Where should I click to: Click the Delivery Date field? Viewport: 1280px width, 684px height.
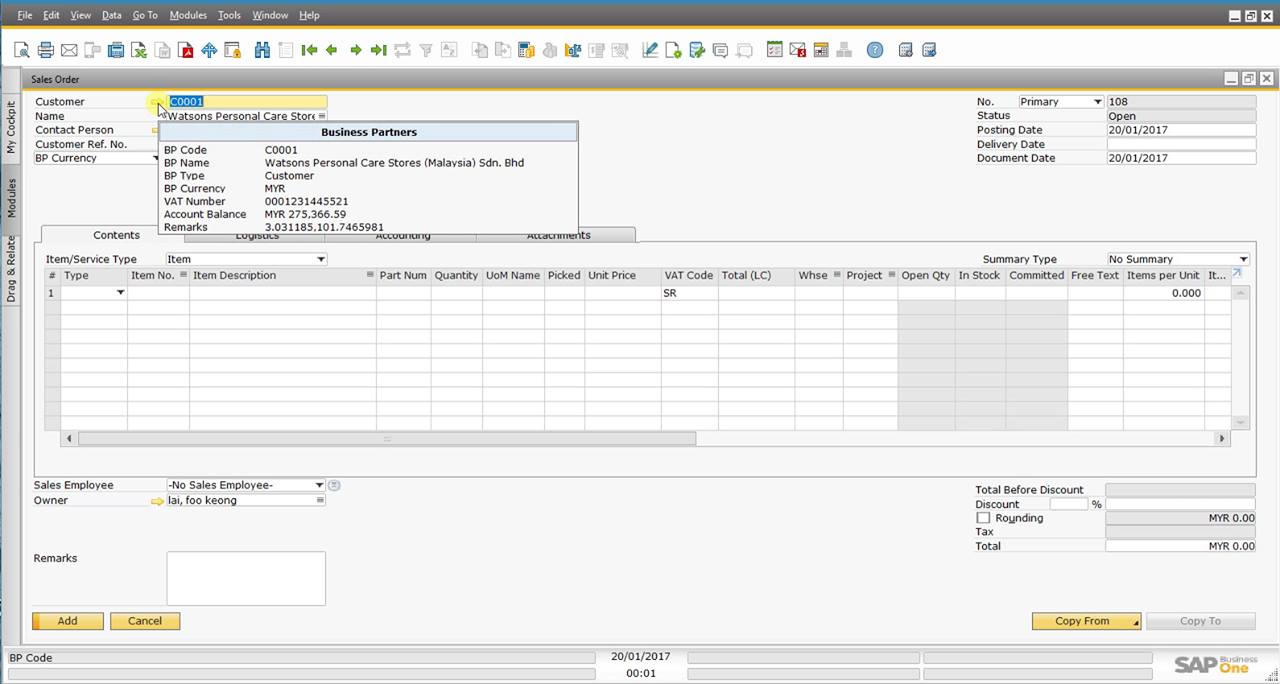click(1181, 144)
